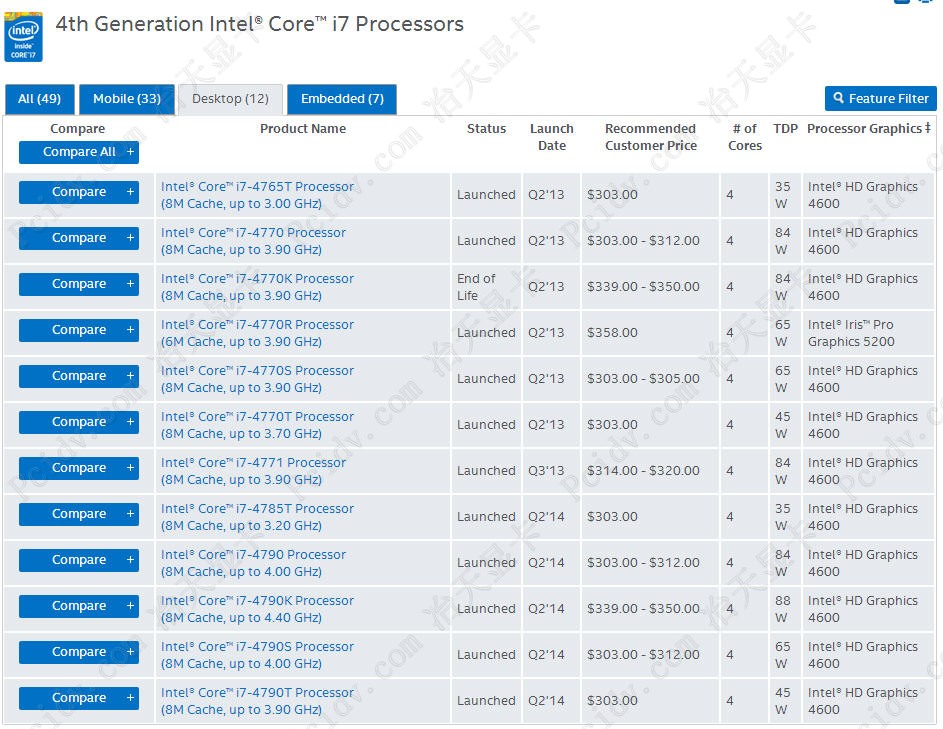Click $314.00 - $320.00 price cell

tap(644, 471)
